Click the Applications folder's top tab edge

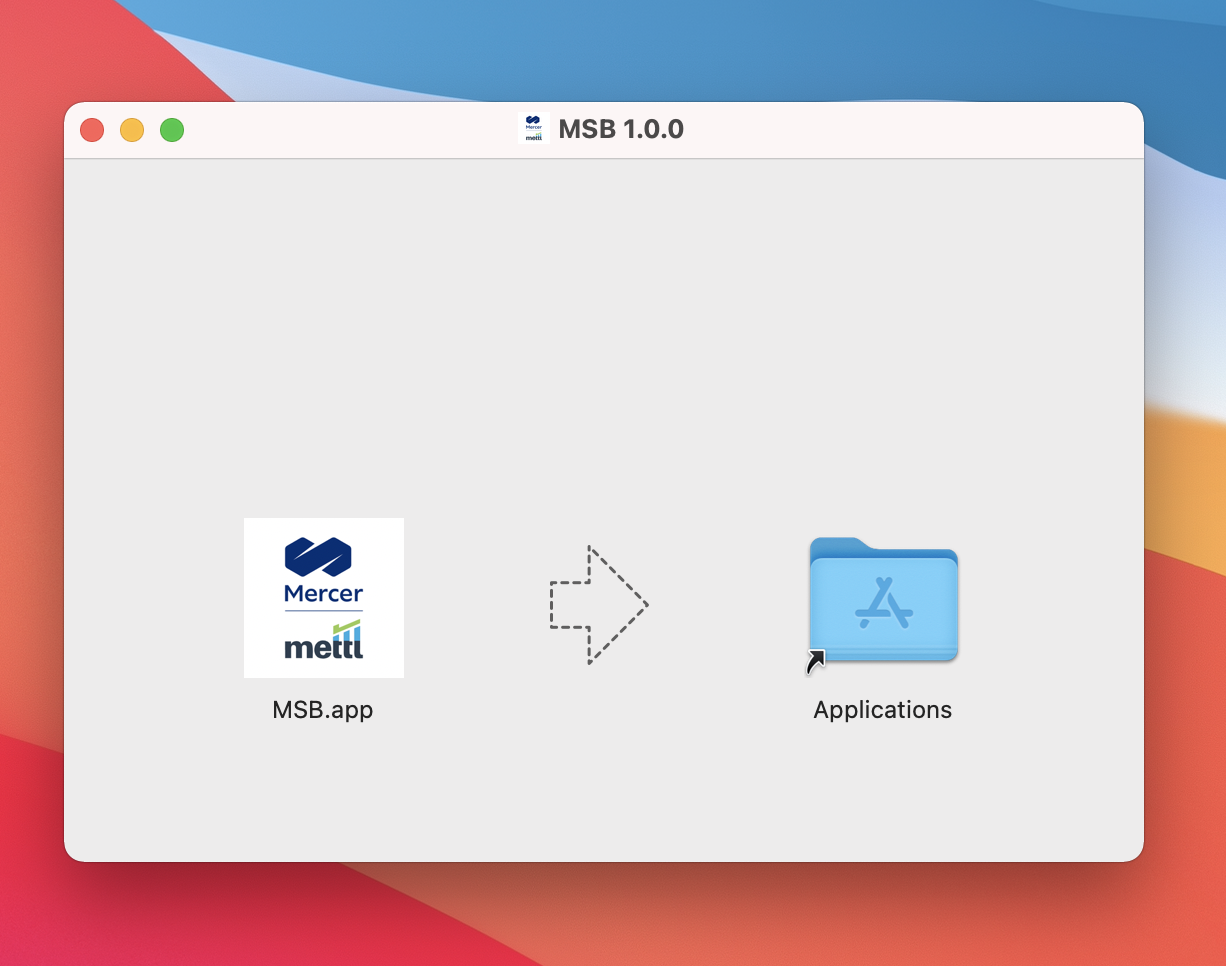[x=836, y=543]
